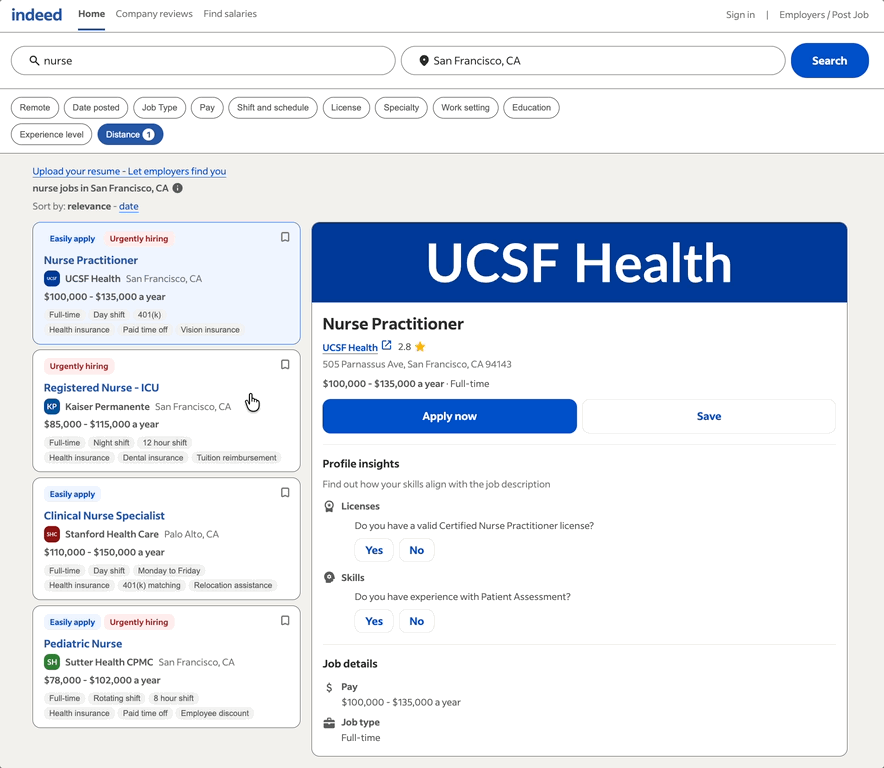Click the Skills icon in Profile insights
Image resolution: width=884 pixels, height=768 pixels.
(329, 577)
